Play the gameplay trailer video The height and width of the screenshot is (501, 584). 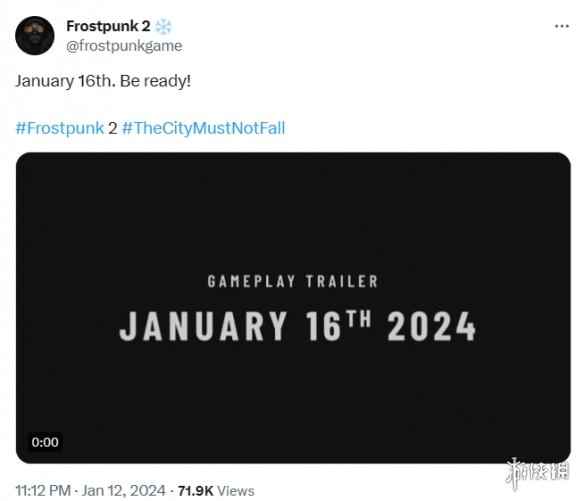[x=293, y=308]
